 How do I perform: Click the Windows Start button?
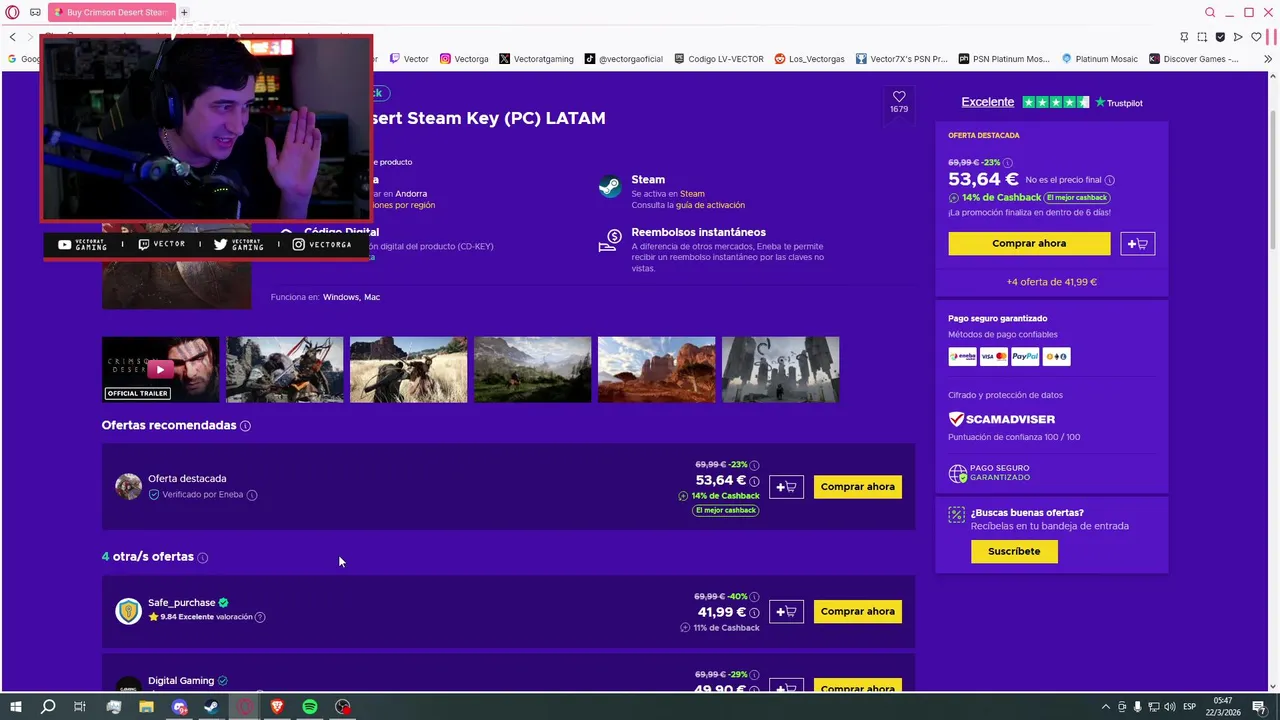(x=16, y=707)
